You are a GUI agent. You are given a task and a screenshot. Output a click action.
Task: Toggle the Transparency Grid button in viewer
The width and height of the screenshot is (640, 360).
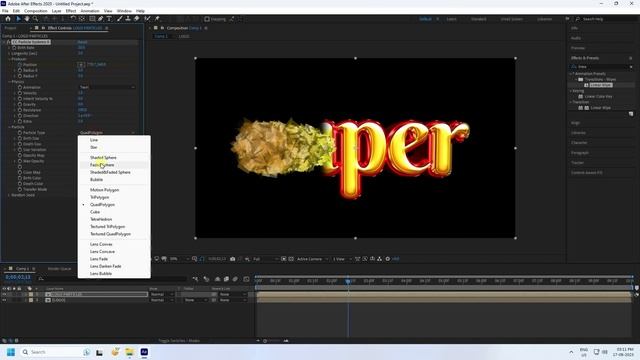[x=291, y=259]
